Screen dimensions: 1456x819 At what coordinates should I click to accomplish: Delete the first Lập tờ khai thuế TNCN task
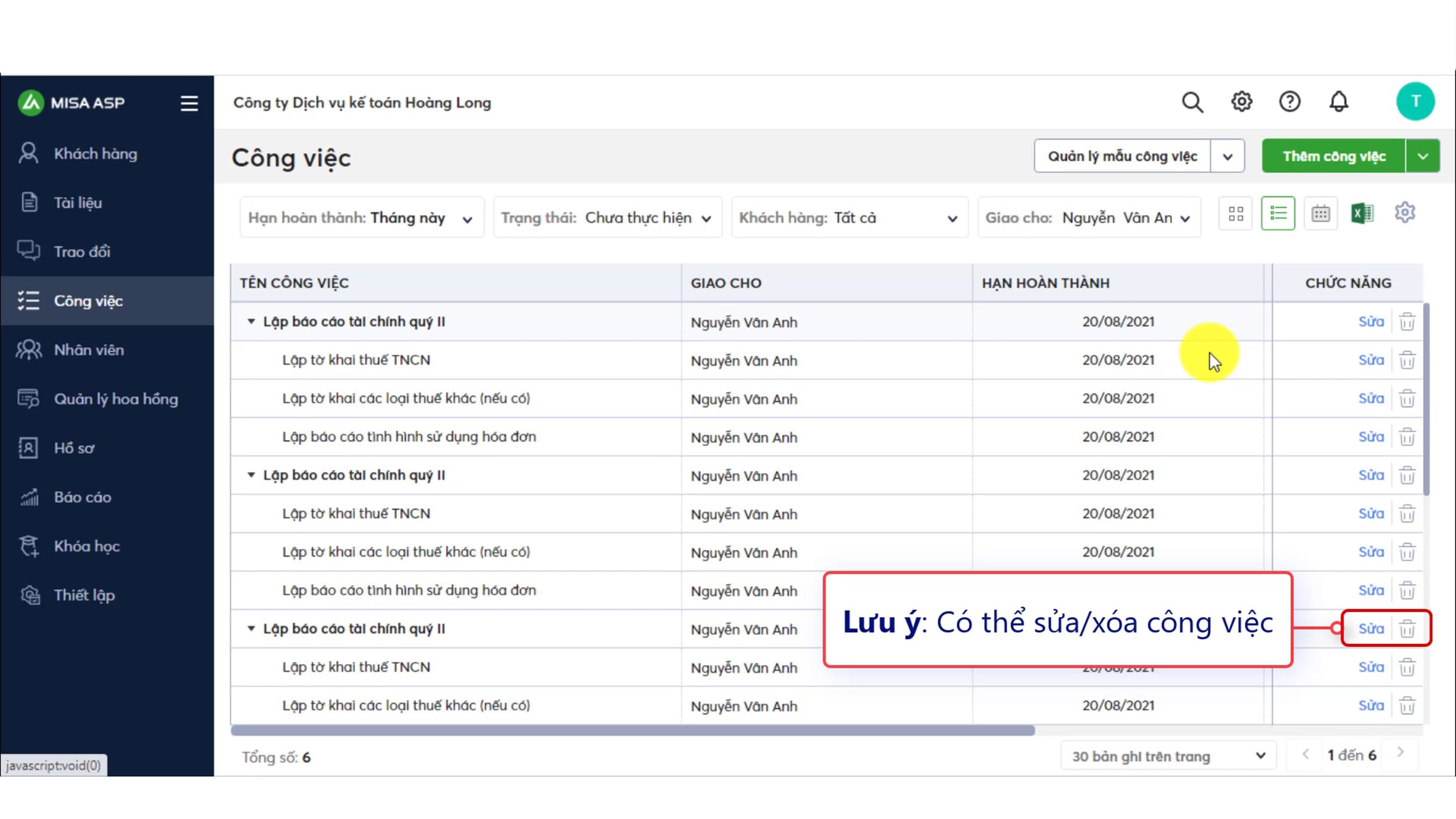(x=1407, y=360)
